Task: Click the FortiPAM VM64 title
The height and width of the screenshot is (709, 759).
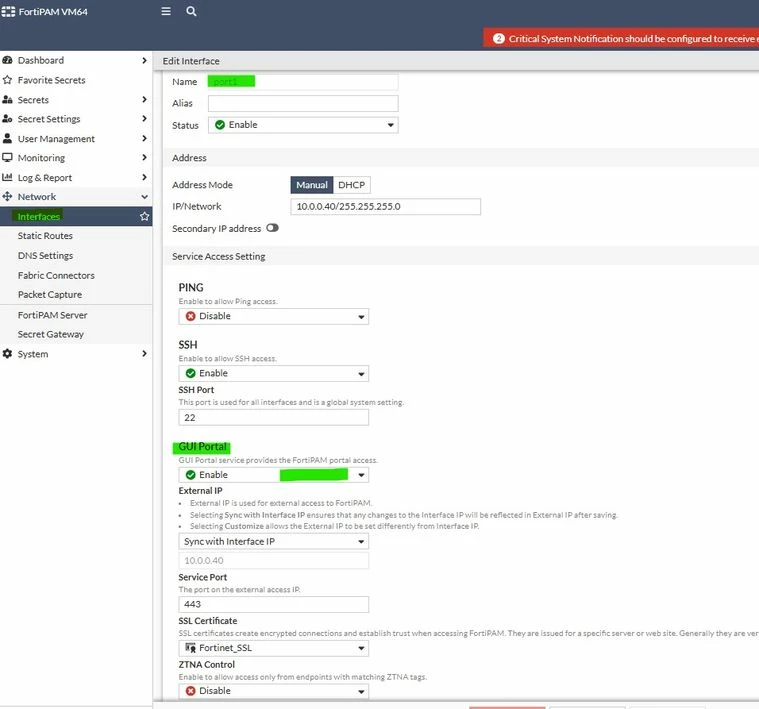Action: click(x=53, y=12)
